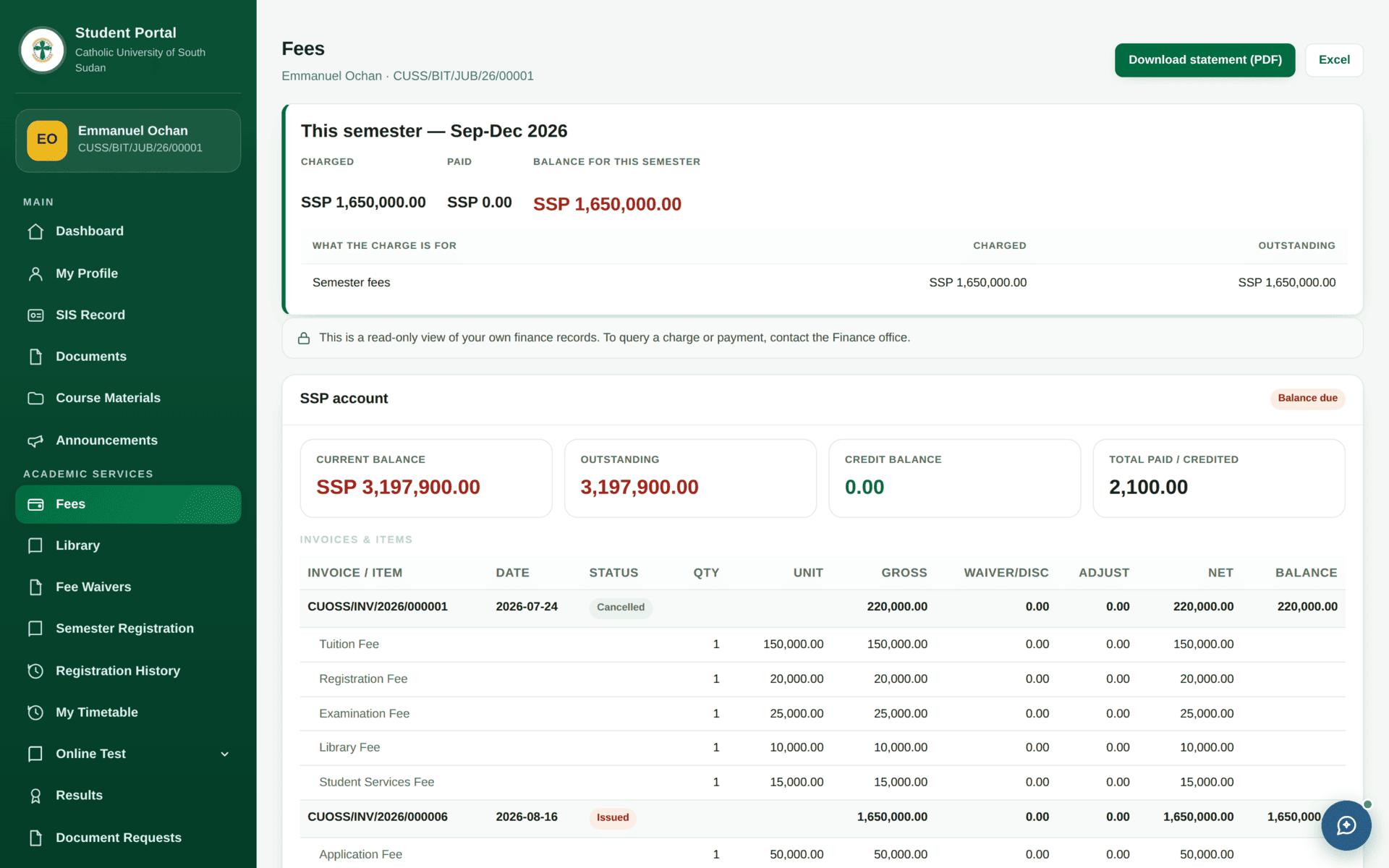Click the university crest logo
1389x868 pixels.
[43, 50]
